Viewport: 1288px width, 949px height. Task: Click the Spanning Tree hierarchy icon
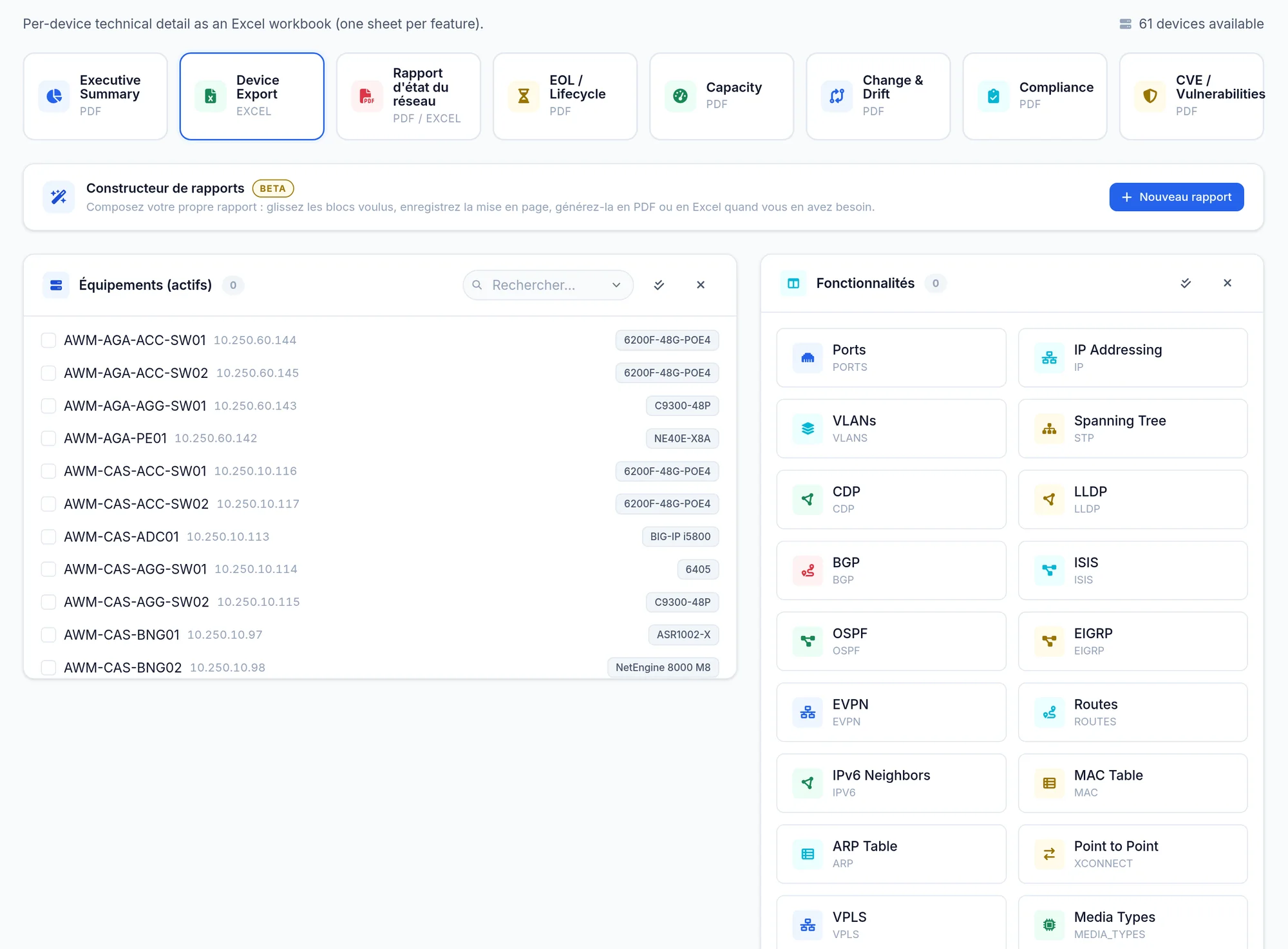(x=1049, y=429)
